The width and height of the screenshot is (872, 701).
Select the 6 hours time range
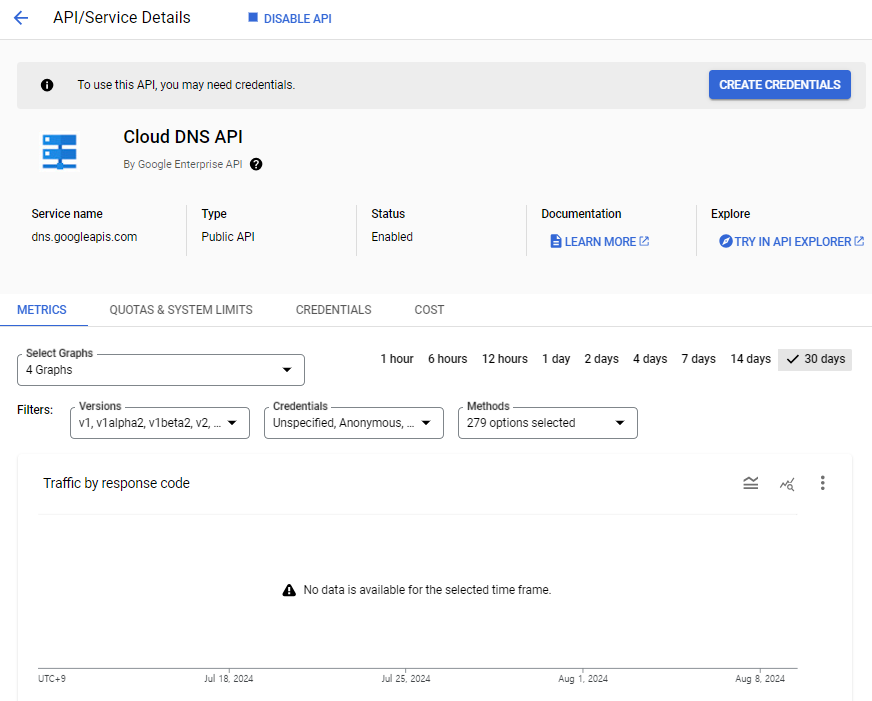pos(448,359)
